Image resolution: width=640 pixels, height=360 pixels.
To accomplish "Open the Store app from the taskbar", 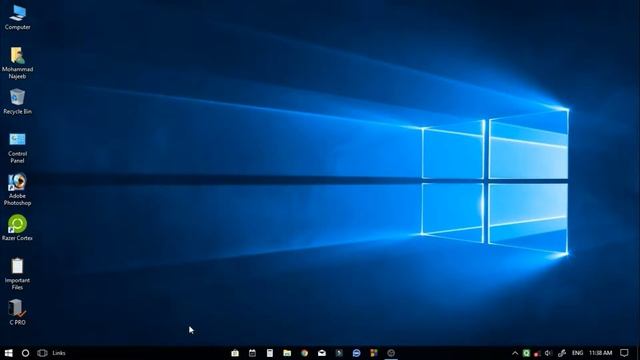I will click(x=235, y=353).
